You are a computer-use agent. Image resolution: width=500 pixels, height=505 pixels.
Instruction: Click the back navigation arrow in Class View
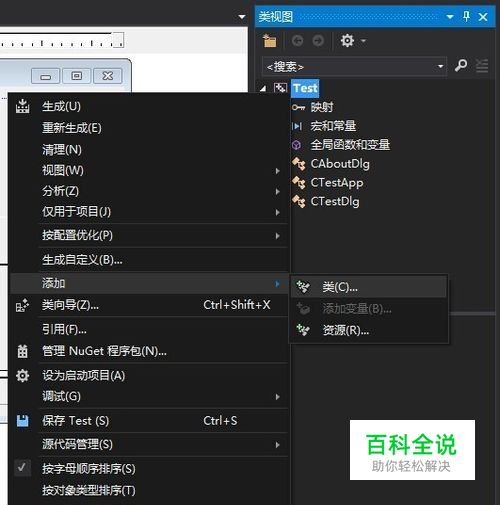point(297,41)
